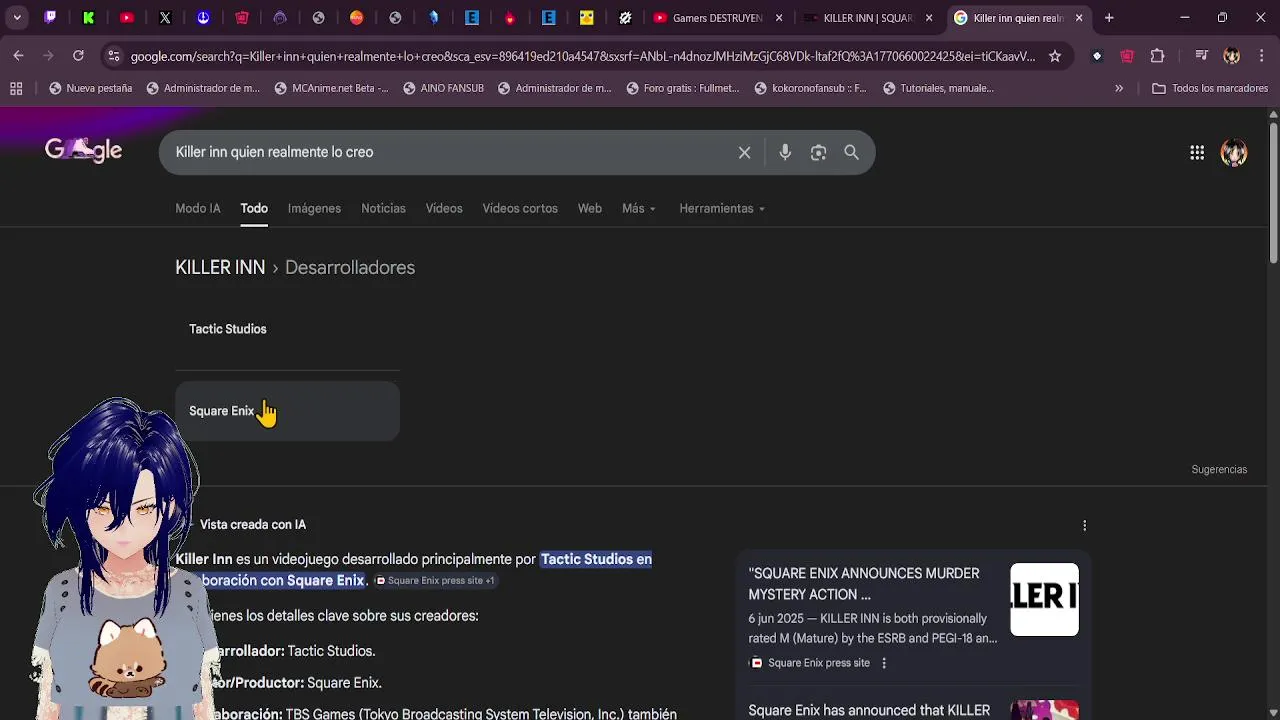Image resolution: width=1280 pixels, height=720 pixels.
Task: Open 'Square Enix has announced that KILLER' article
Action: coord(869,711)
